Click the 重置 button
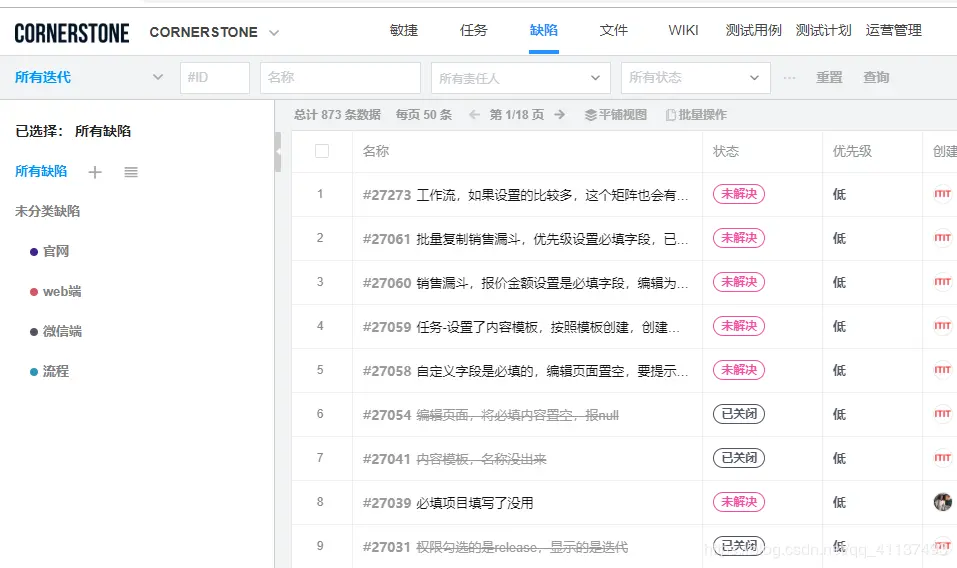957x568 pixels. (829, 77)
